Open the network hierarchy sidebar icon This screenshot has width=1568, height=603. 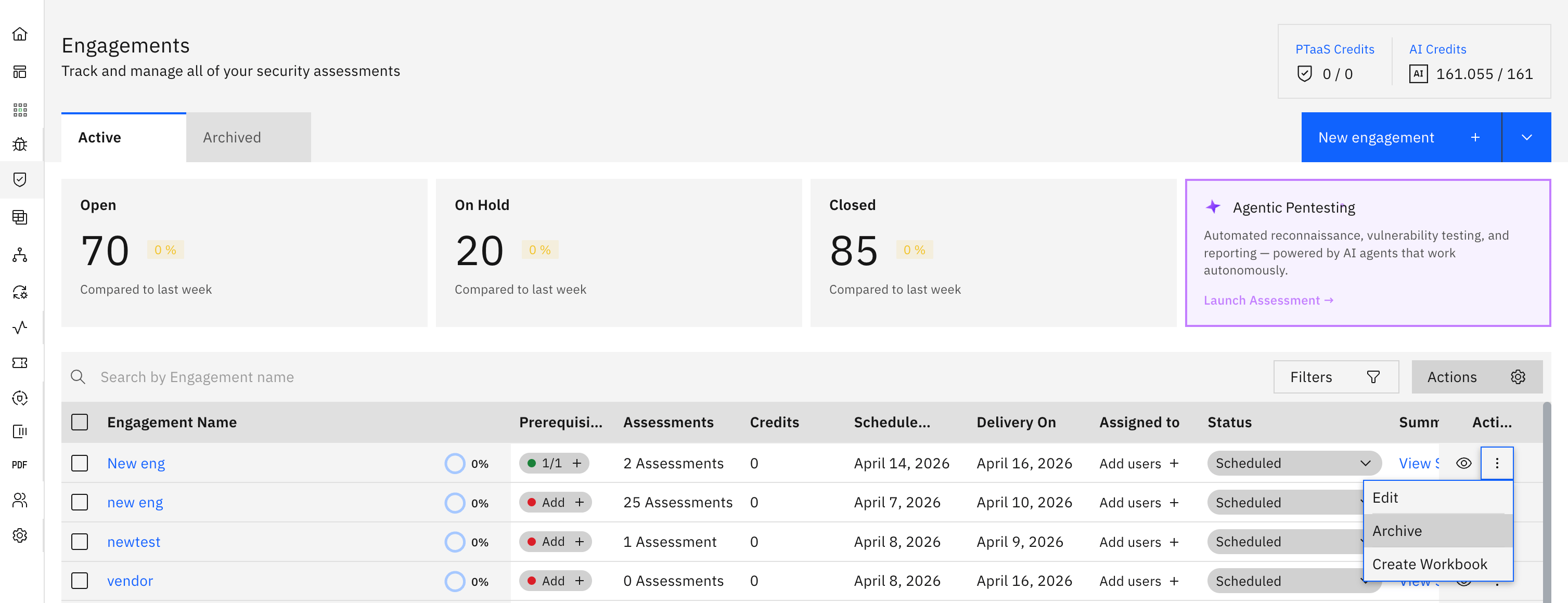20,255
